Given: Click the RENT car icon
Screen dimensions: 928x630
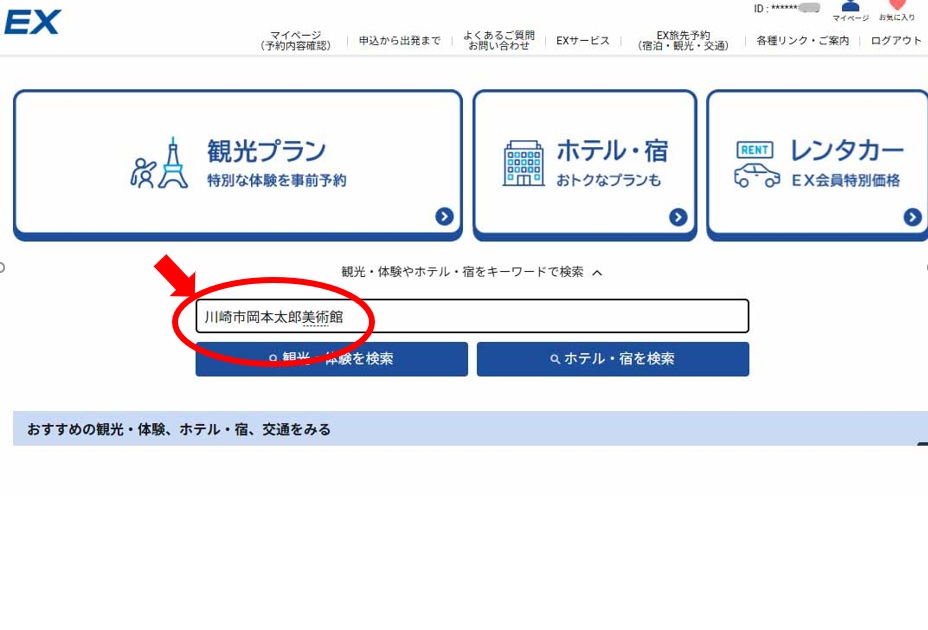Looking at the screenshot, I should pos(756,165).
